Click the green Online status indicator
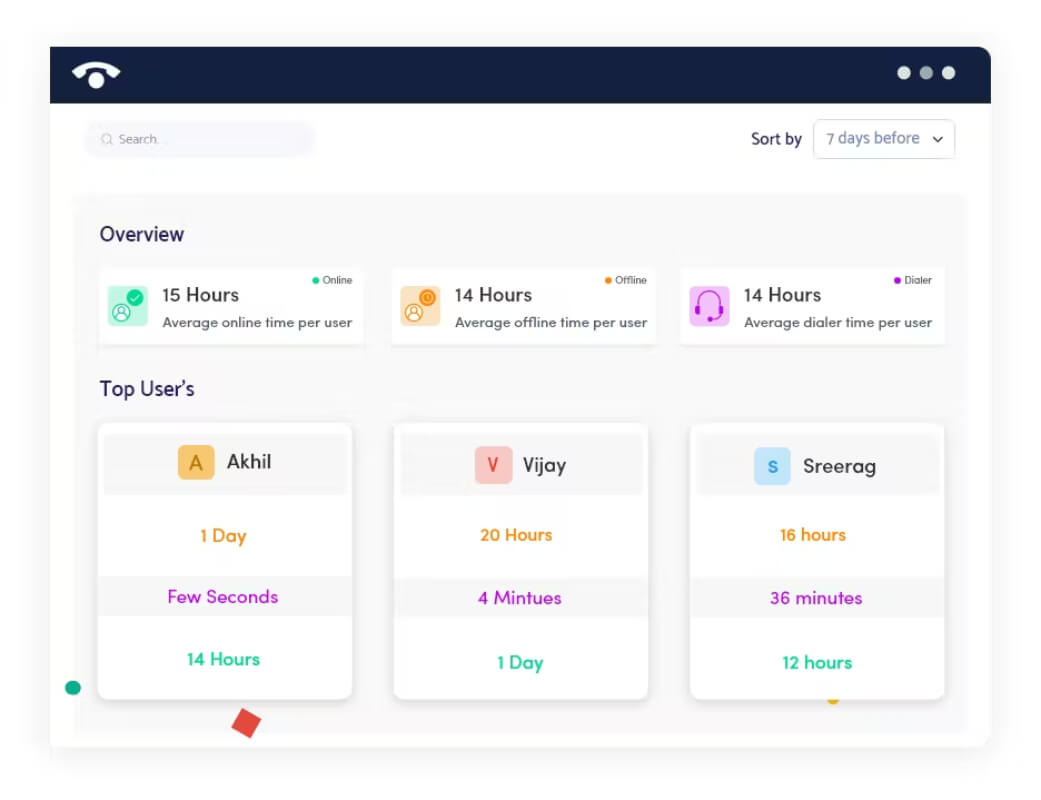Image resolution: width=1041 pixels, height=800 pixels. (x=332, y=280)
